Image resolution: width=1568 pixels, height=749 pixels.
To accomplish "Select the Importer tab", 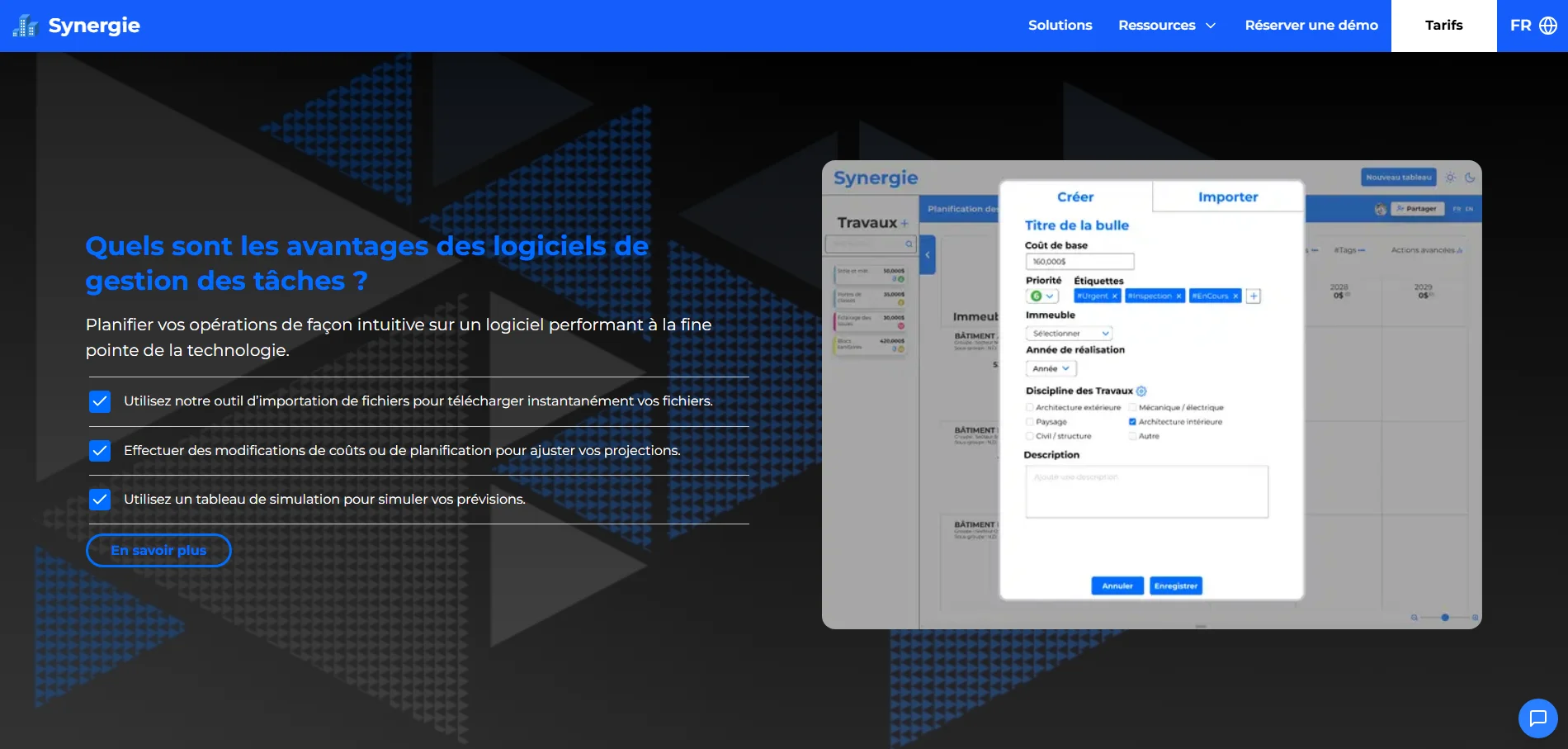I will (1228, 197).
